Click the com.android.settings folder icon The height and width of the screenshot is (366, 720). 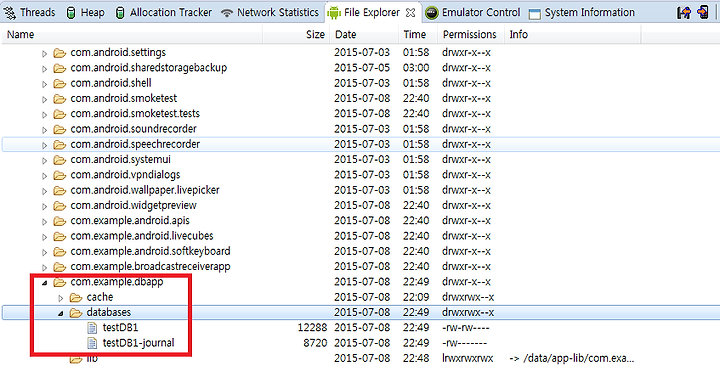(x=59, y=53)
